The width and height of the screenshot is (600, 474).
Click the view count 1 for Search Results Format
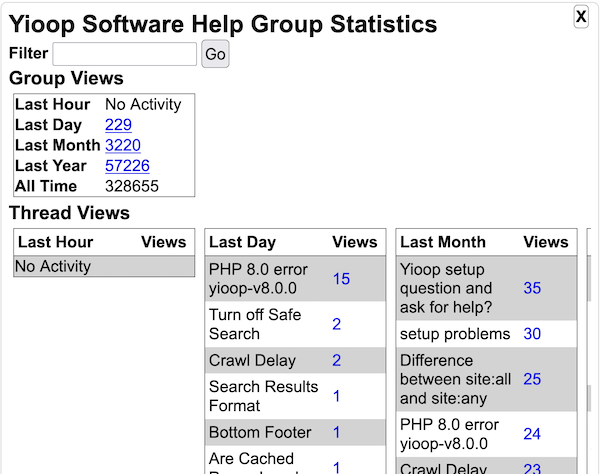[x=337, y=396]
